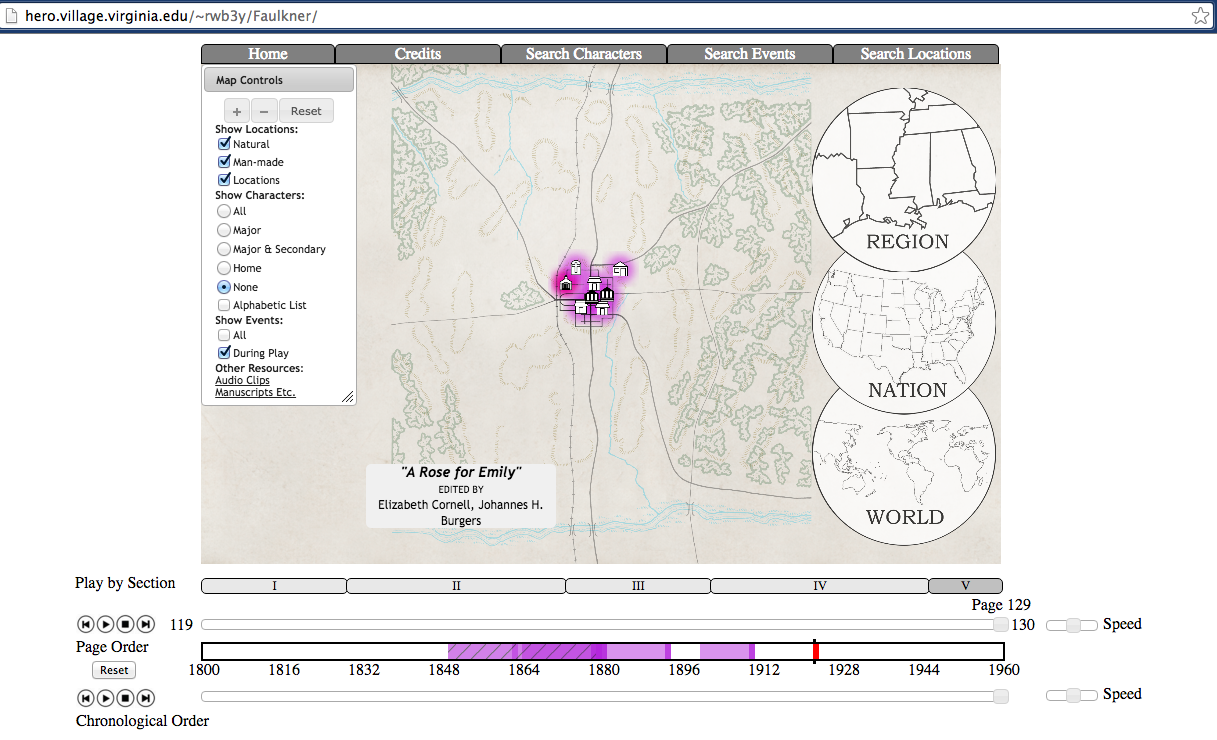Skip to end of Page Order playback

(146, 625)
